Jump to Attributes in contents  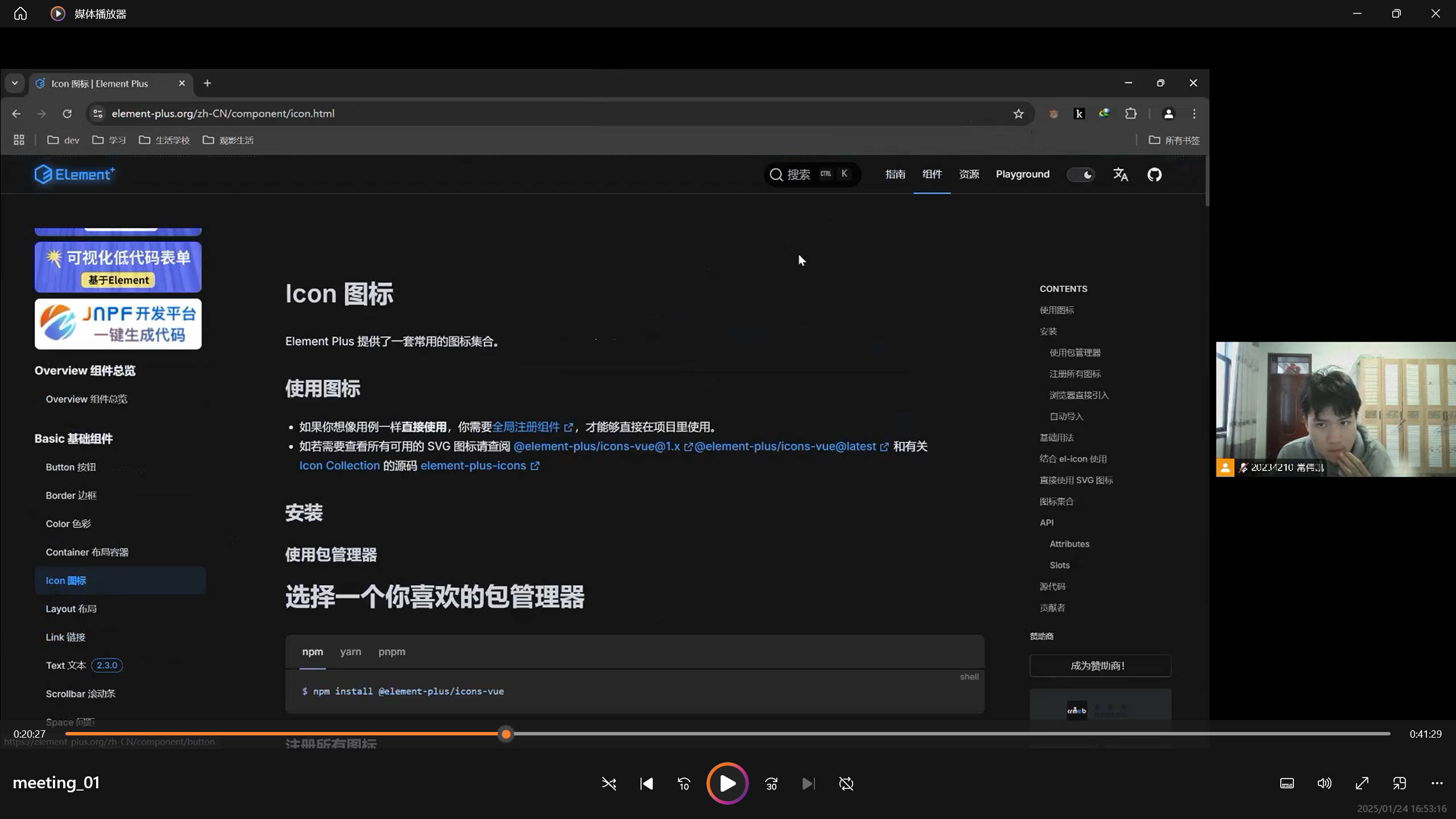pos(1069,544)
